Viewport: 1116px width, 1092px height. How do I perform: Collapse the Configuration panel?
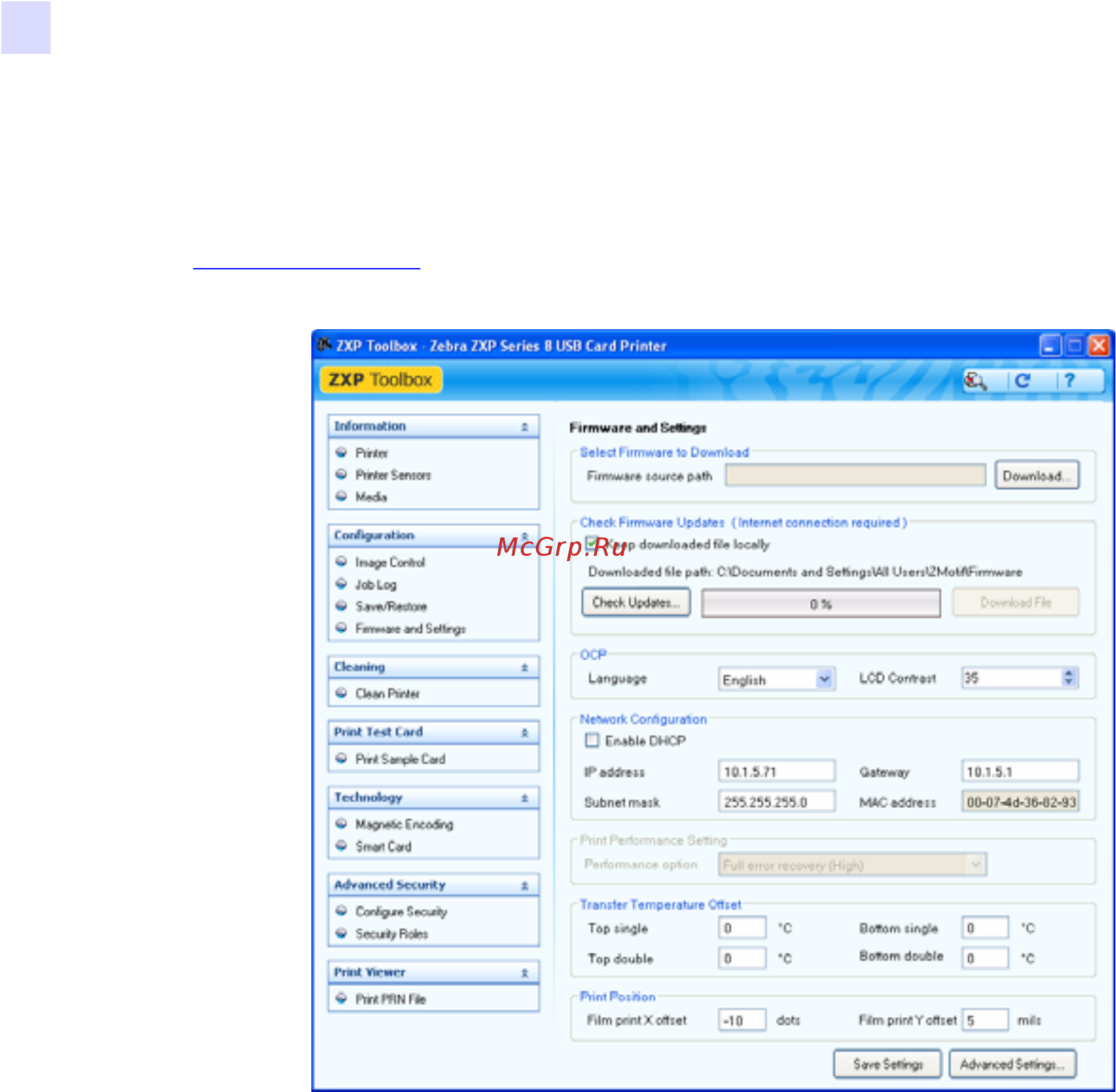[524, 536]
